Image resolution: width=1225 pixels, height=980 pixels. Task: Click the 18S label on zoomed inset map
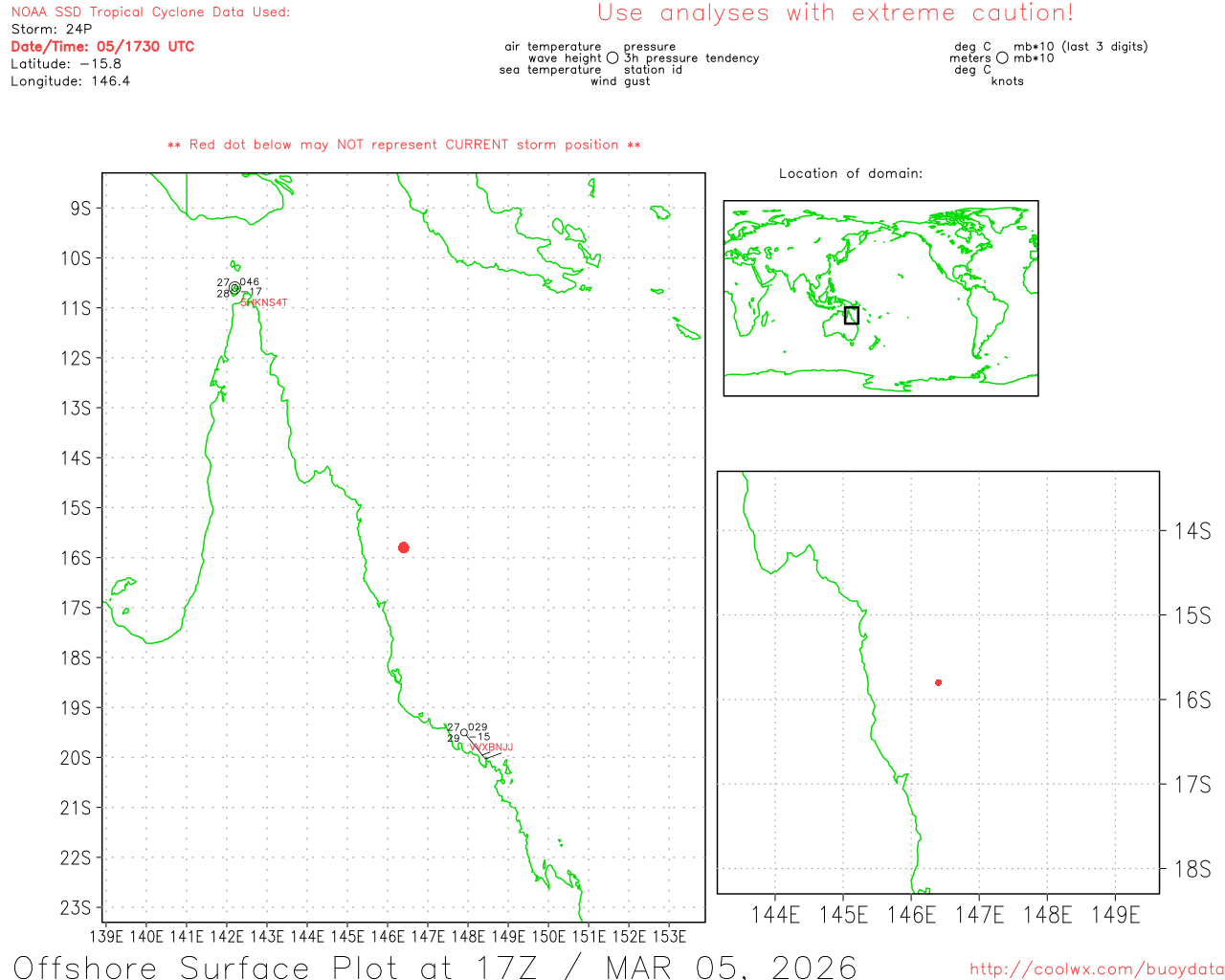(x=1192, y=870)
